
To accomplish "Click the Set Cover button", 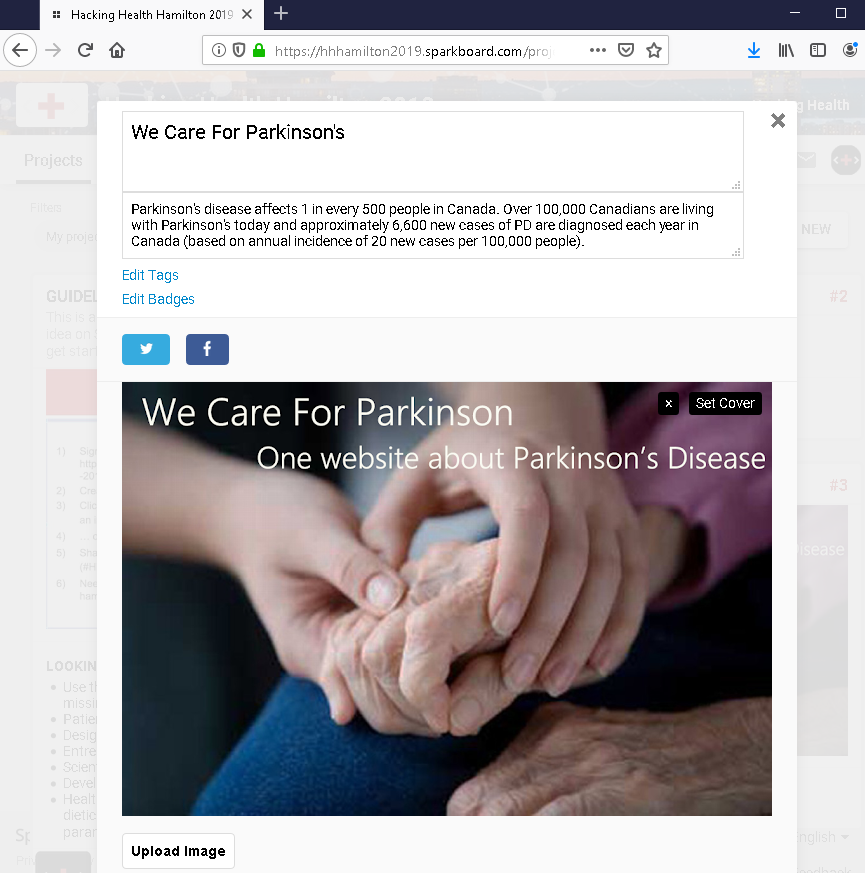I will click(x=725, y=404).
